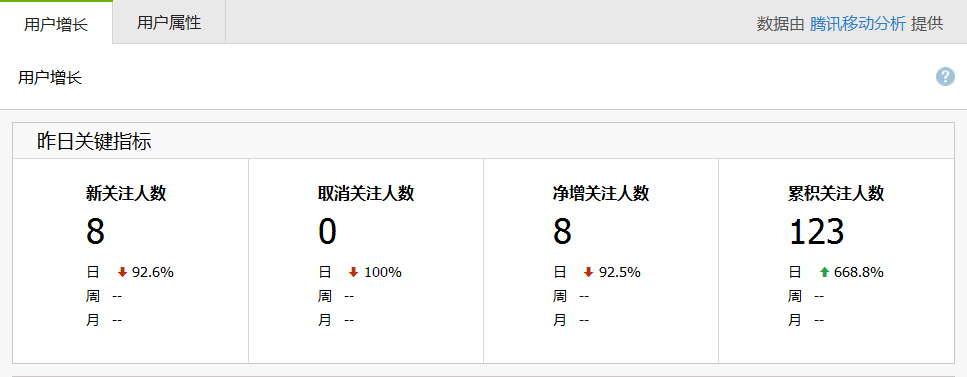This screenshot has width=967, height=377.
Task: Click 周 row under 新关注人数
Action: [104, 296]
